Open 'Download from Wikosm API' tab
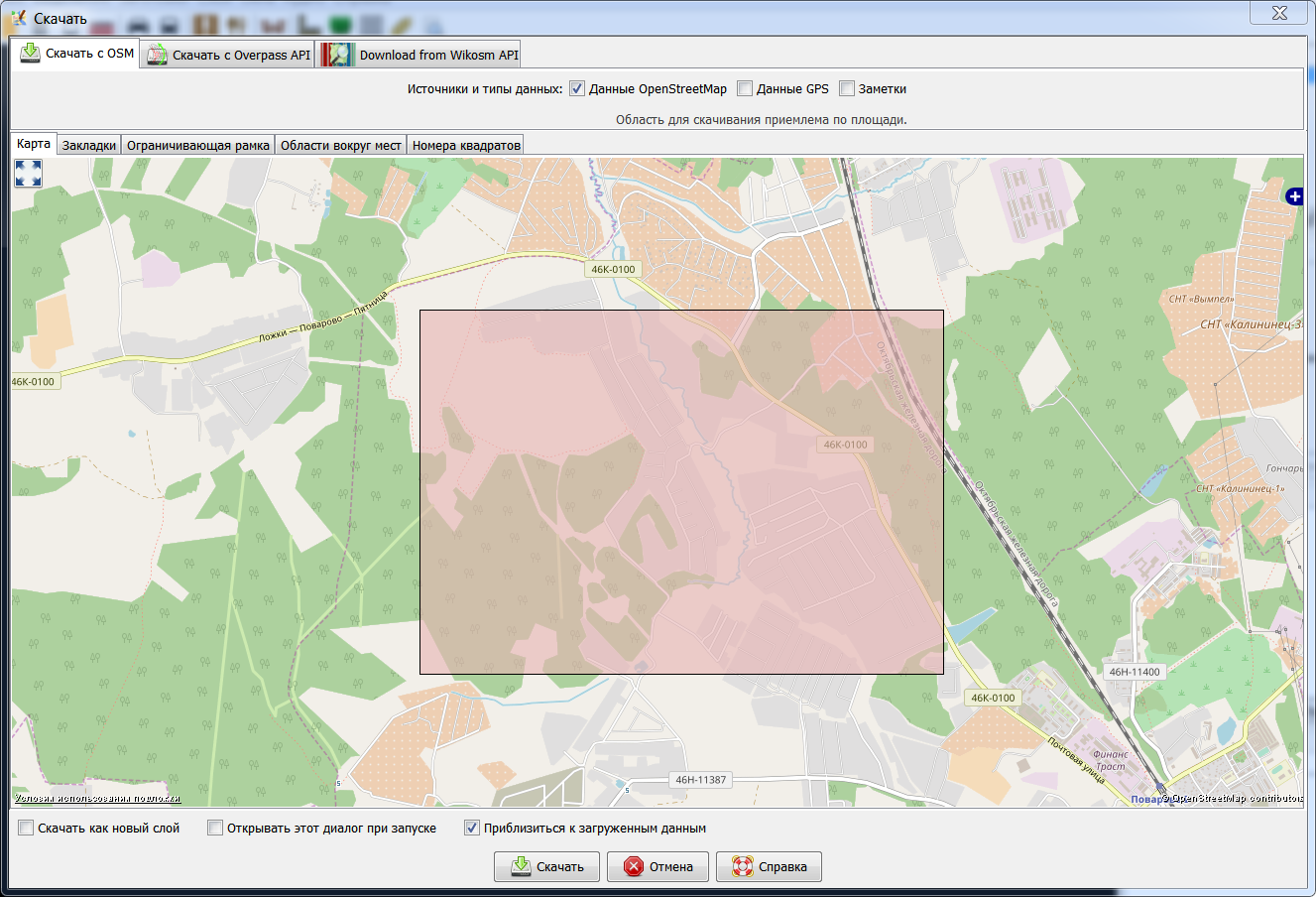Image resolution: width=1316 pixels, height=897 pixels. 420,55
